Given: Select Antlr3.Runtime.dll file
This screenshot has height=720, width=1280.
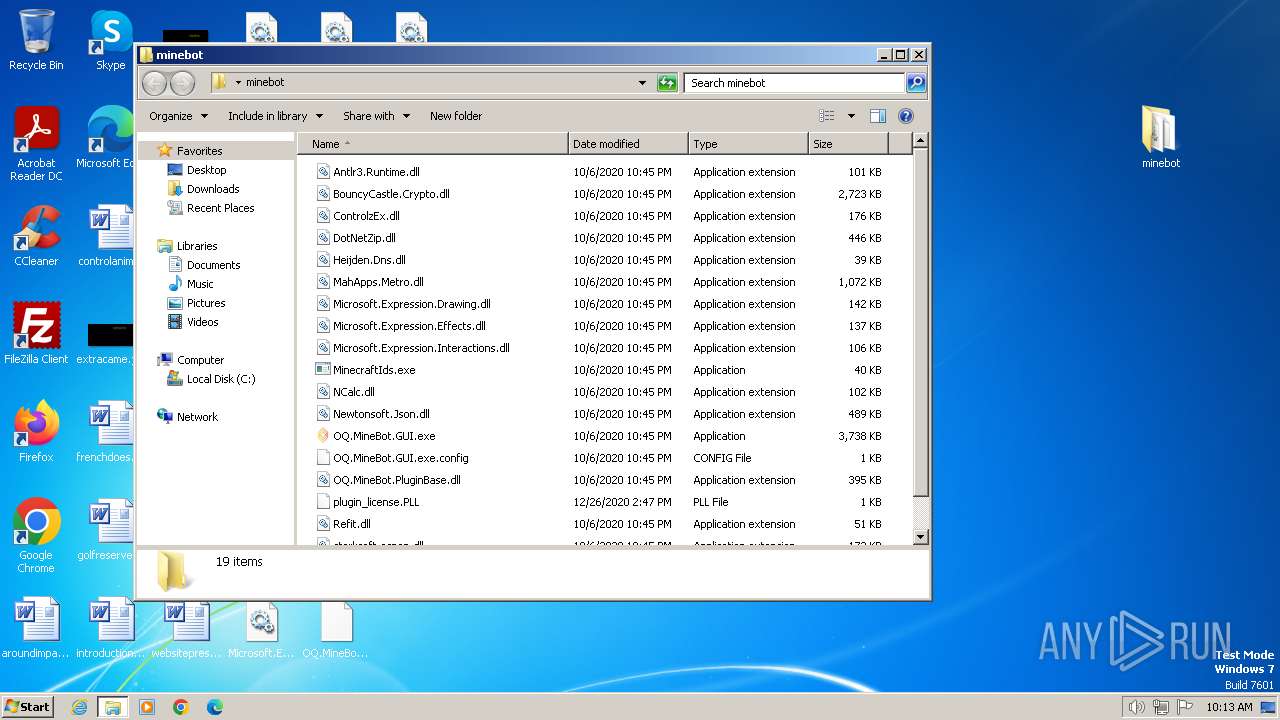Looking at the screenshot, I should [376, 172].
